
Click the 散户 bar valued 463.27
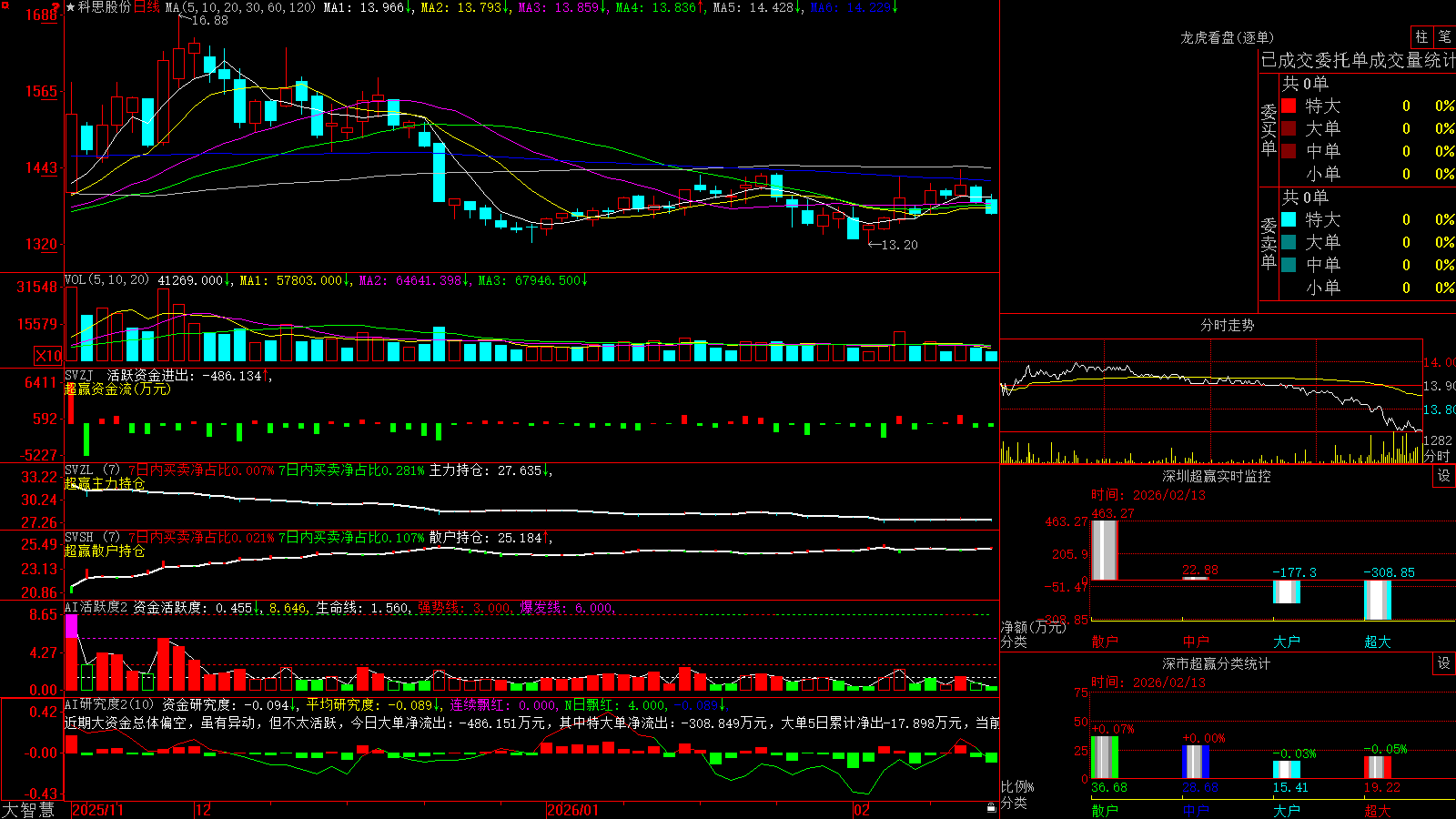(1105, 550)
